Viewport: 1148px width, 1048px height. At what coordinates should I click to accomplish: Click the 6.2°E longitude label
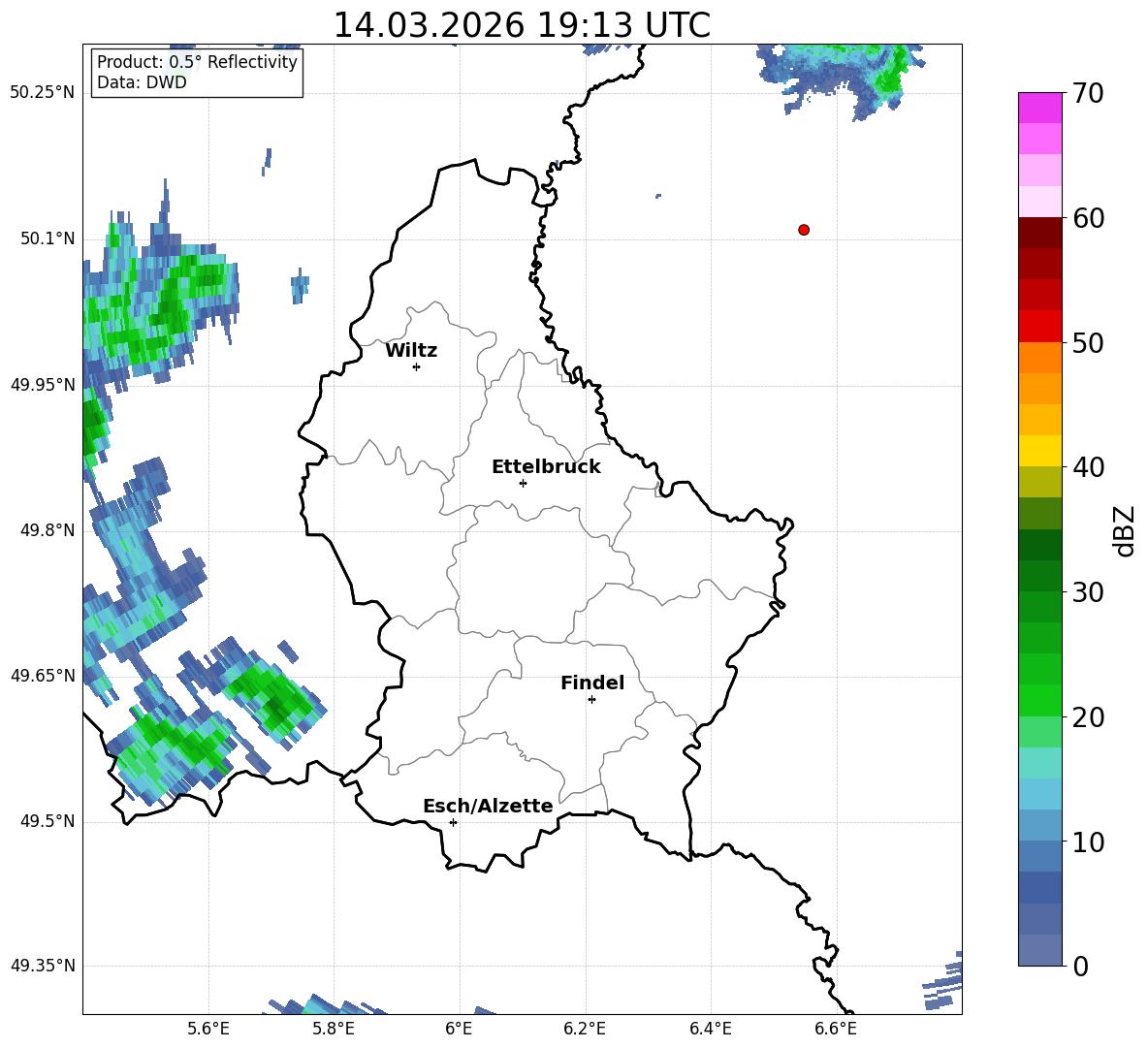click(585, 1029)
